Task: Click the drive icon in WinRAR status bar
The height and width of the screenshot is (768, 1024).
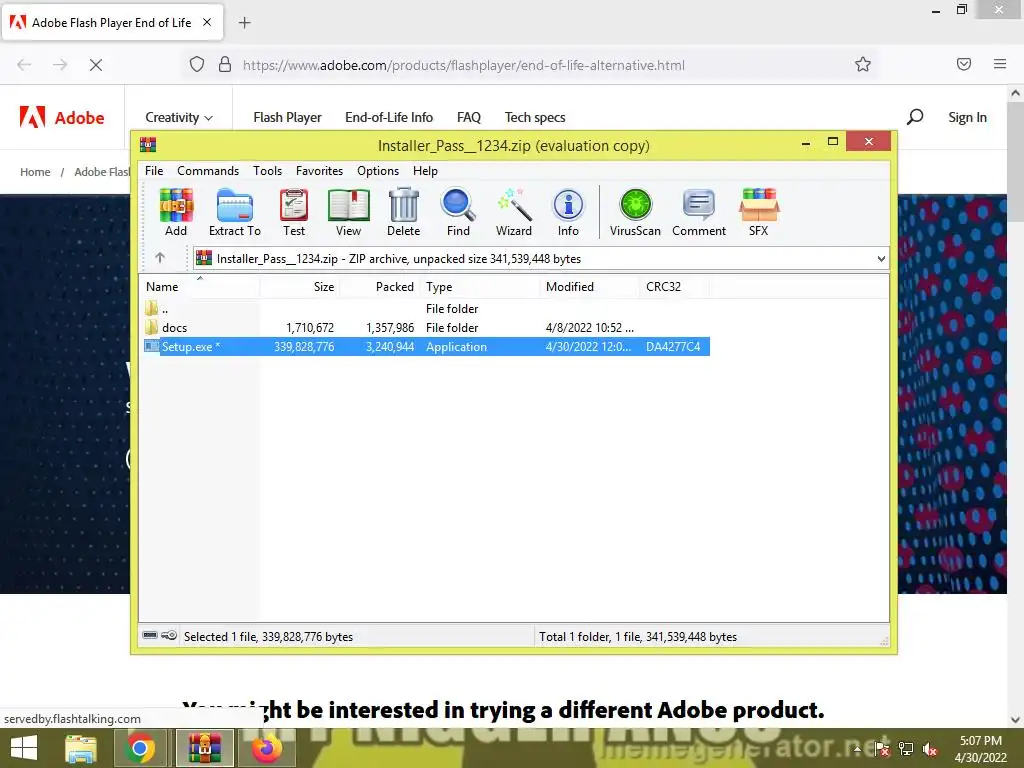Action: pyautogui.click(x=150, y=635)
